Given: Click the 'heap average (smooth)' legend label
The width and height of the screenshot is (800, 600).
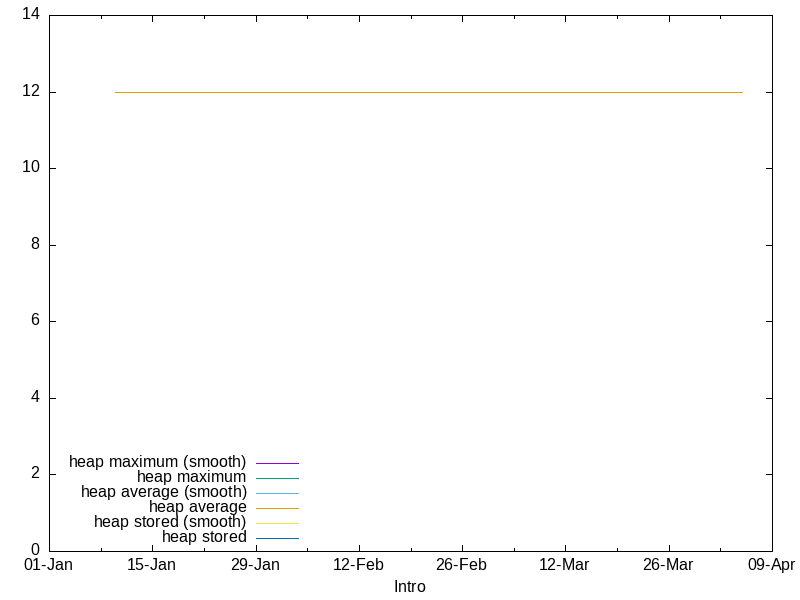Looking at the screenshot, I should click(x=163, y=492).
